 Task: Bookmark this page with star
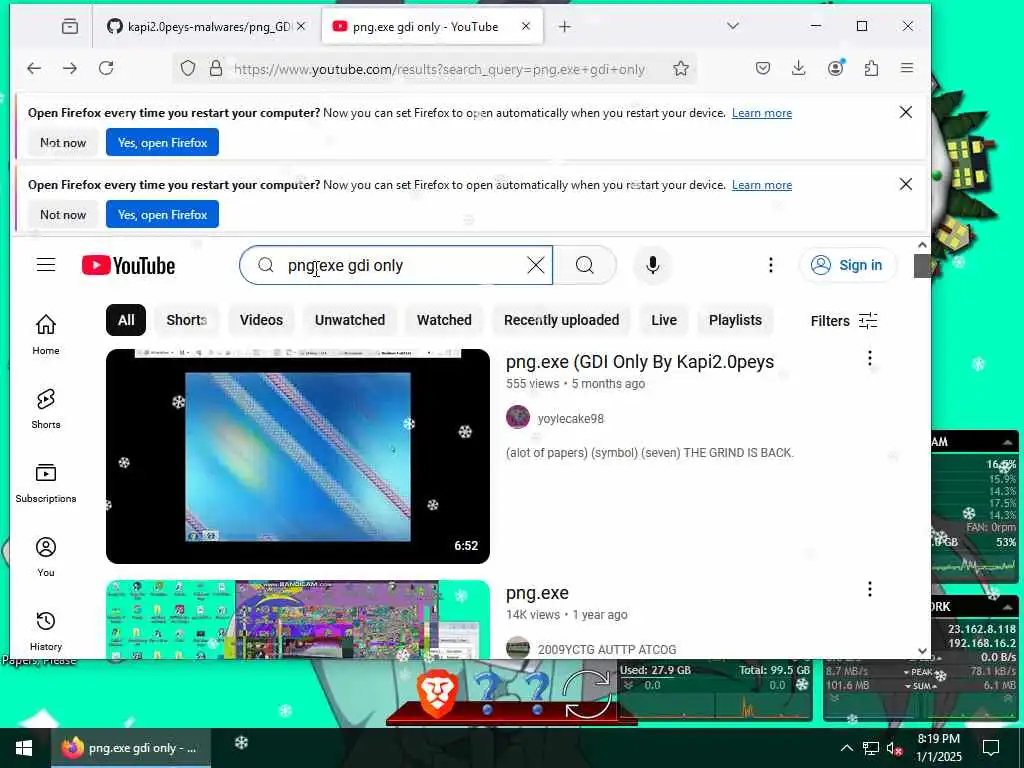(x=680, y=69)
